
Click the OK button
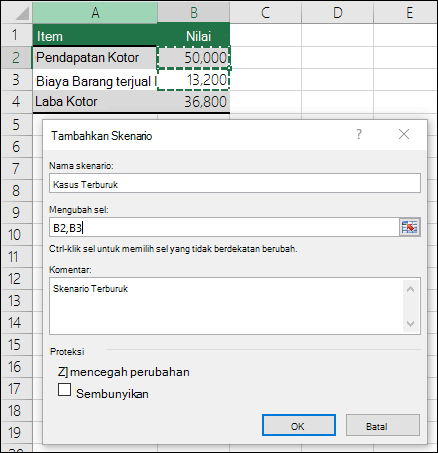(x=299, y=426)
